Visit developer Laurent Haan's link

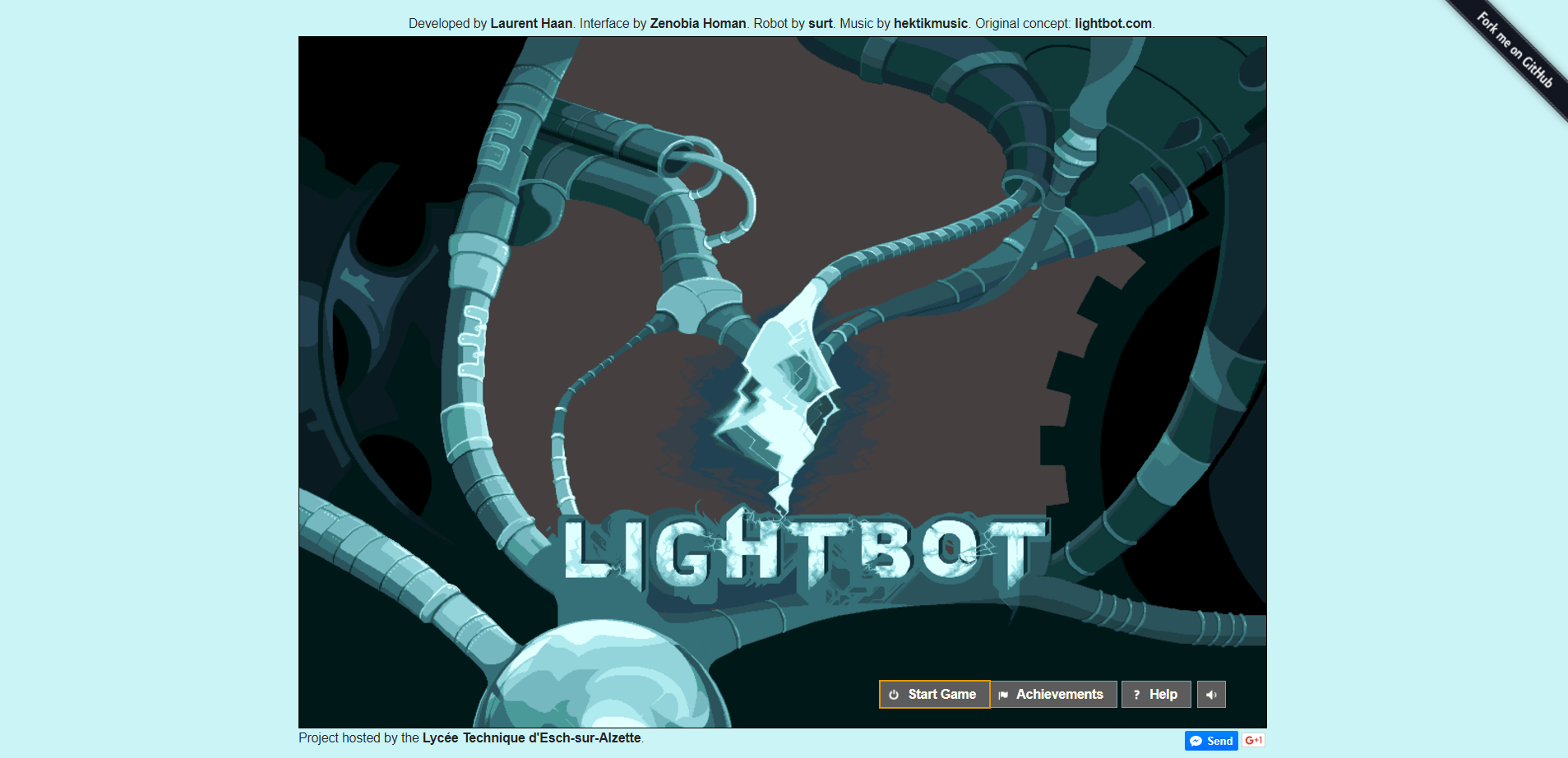530,23
